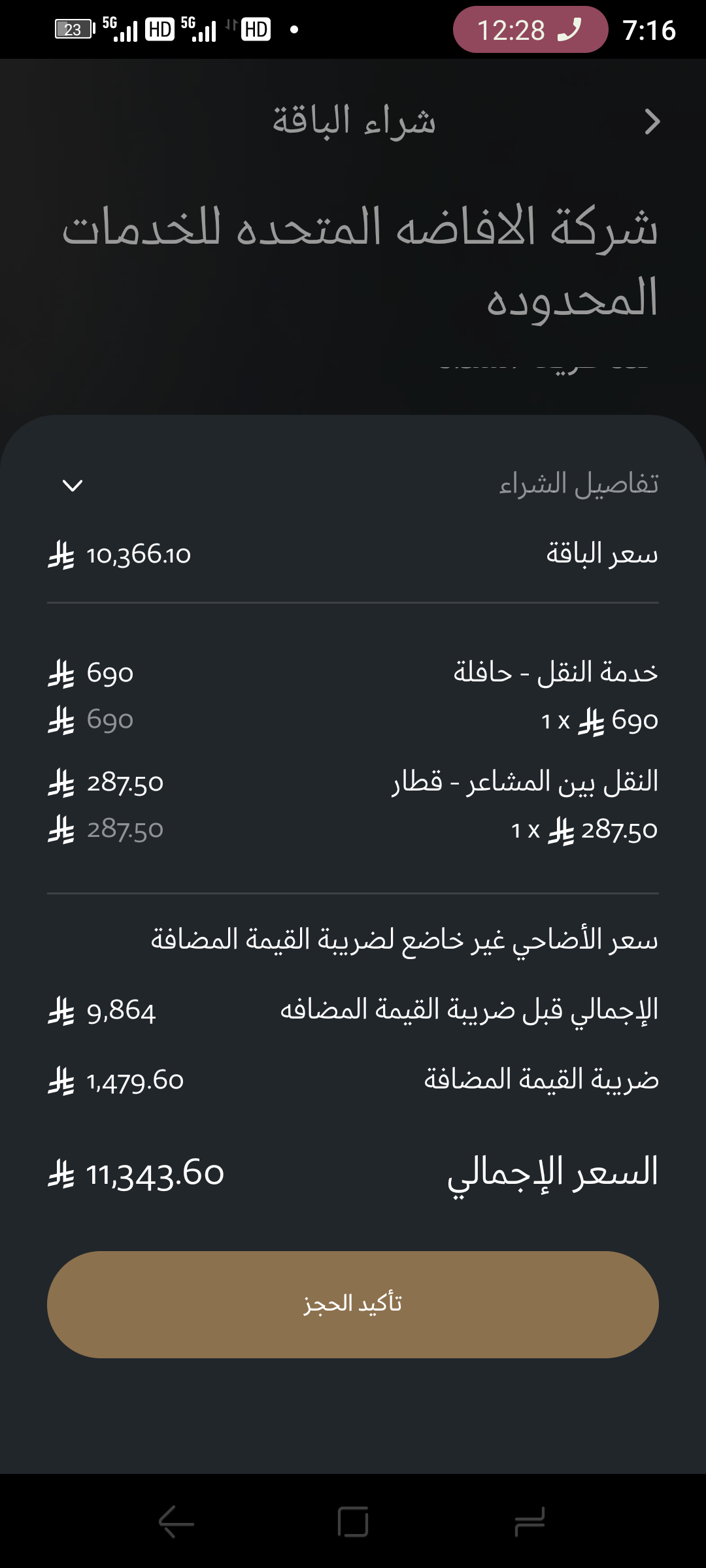
Task: Tap the back chevron in header
Action: [x=652, y=122]
